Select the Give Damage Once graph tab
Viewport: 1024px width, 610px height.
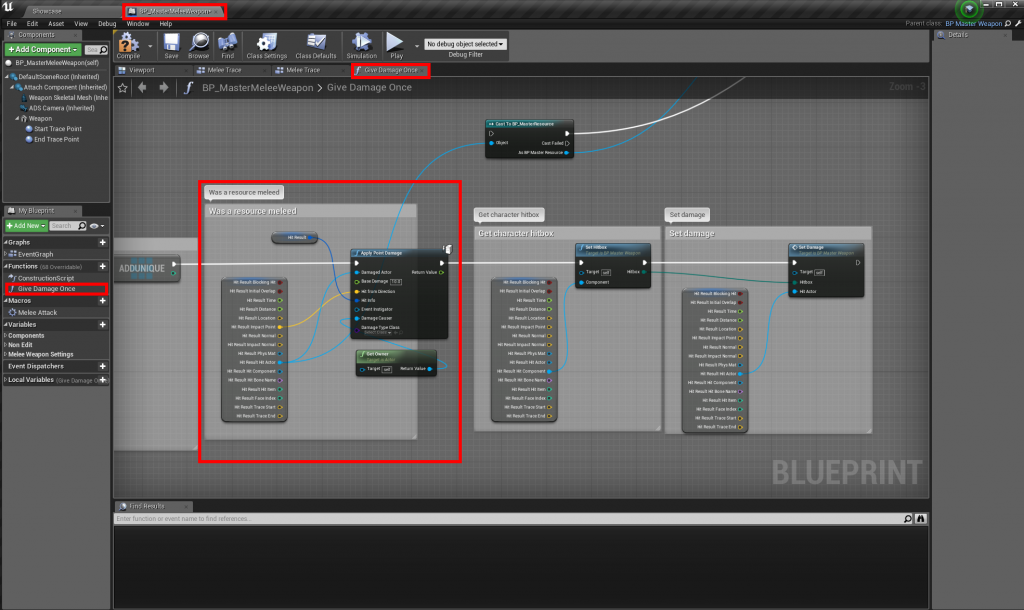(x=391, y=70)
